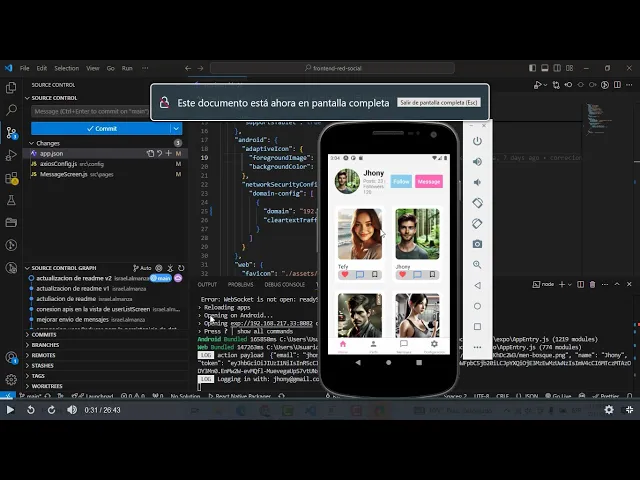This screenshot has width=640, height=480.
Task: Expand the Stashes section
Action: click(40, 365)
